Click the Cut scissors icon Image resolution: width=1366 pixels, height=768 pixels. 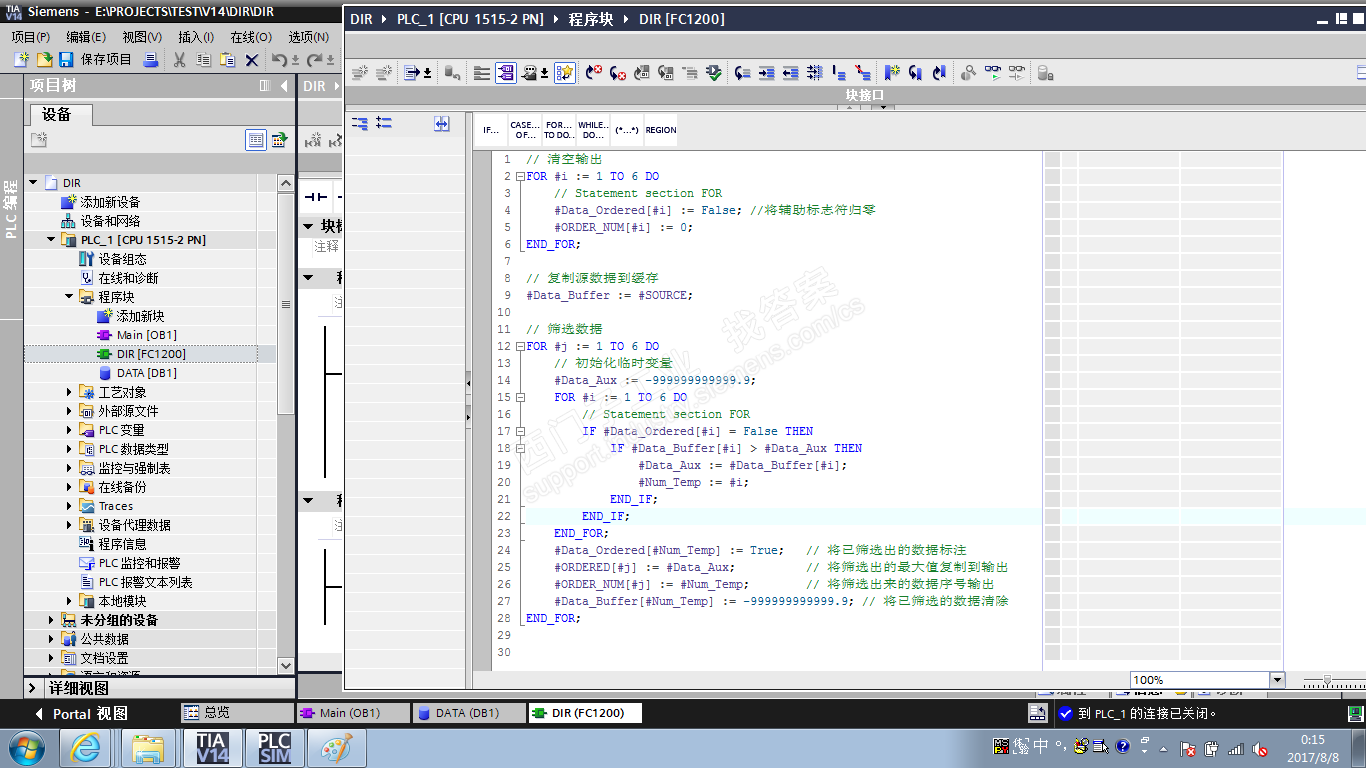click(180, 60)
